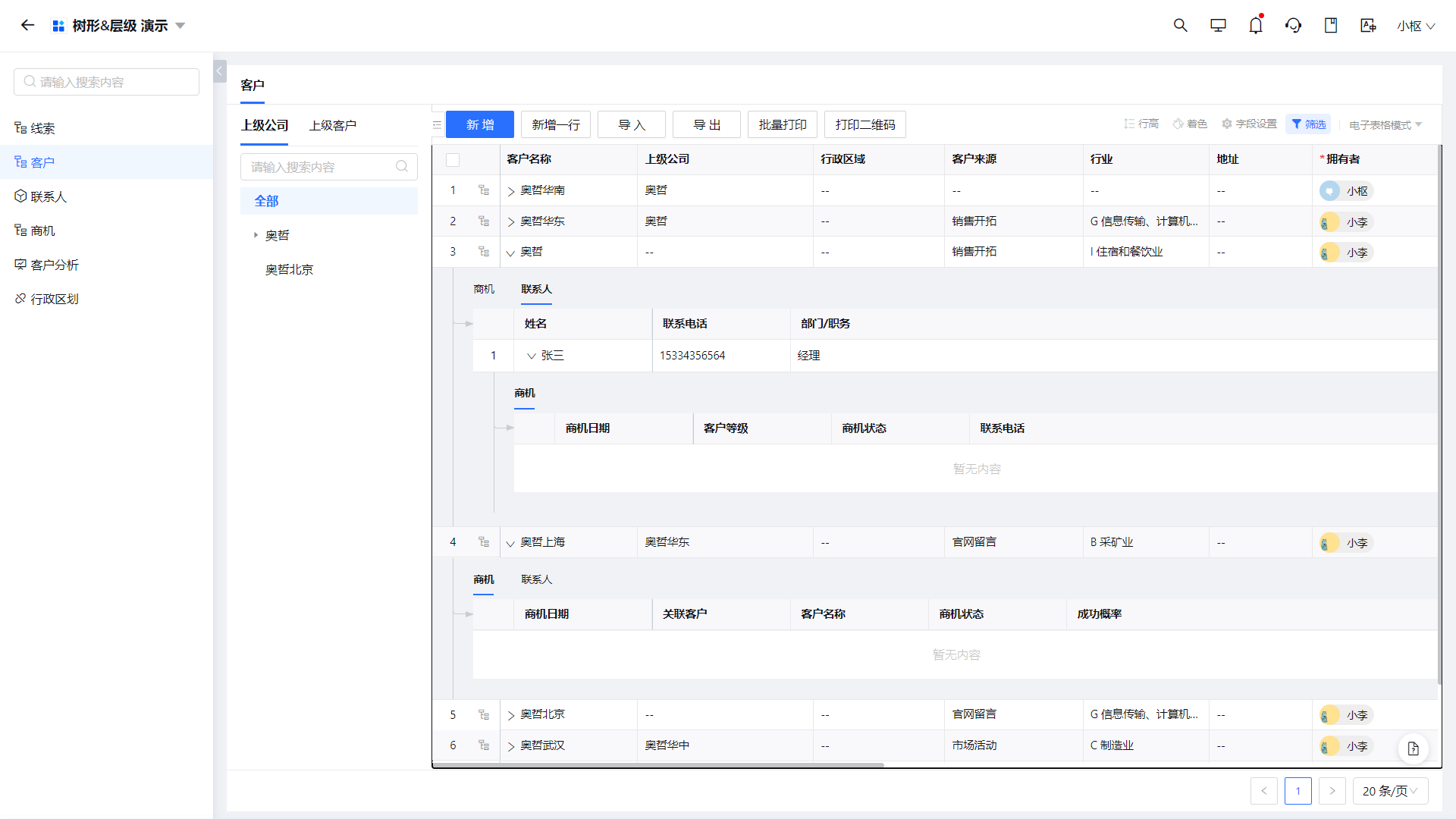Click hierarchy icon in row 1

coord(484,190)
